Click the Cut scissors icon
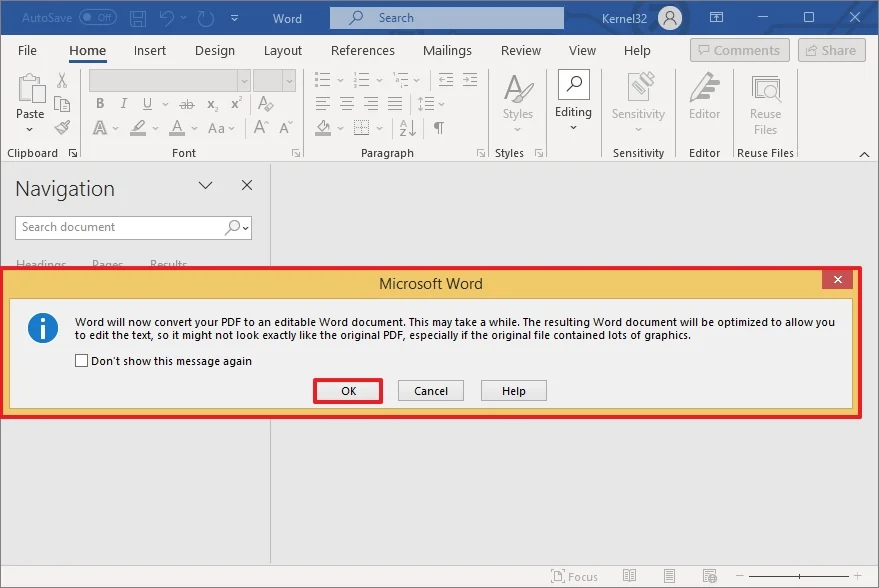Image resolution: width=879 pixels, height=588 pixels. tap(62, 81)
